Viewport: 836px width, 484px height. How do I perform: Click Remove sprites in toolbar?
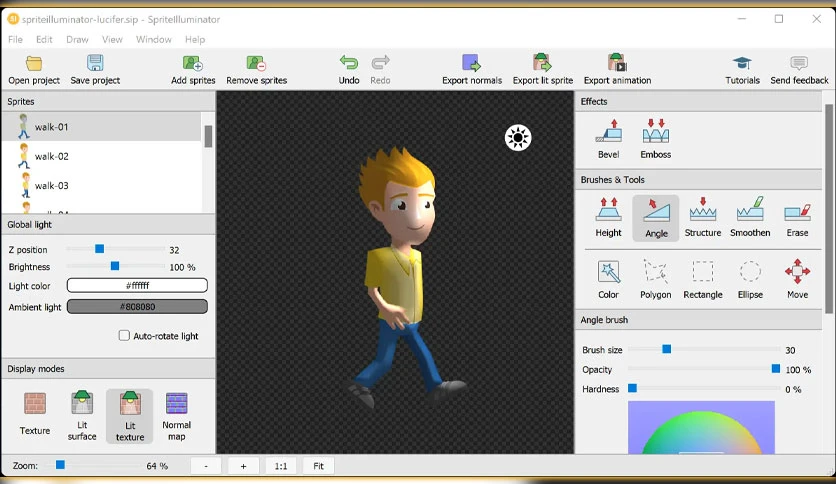tap(256, 70)
